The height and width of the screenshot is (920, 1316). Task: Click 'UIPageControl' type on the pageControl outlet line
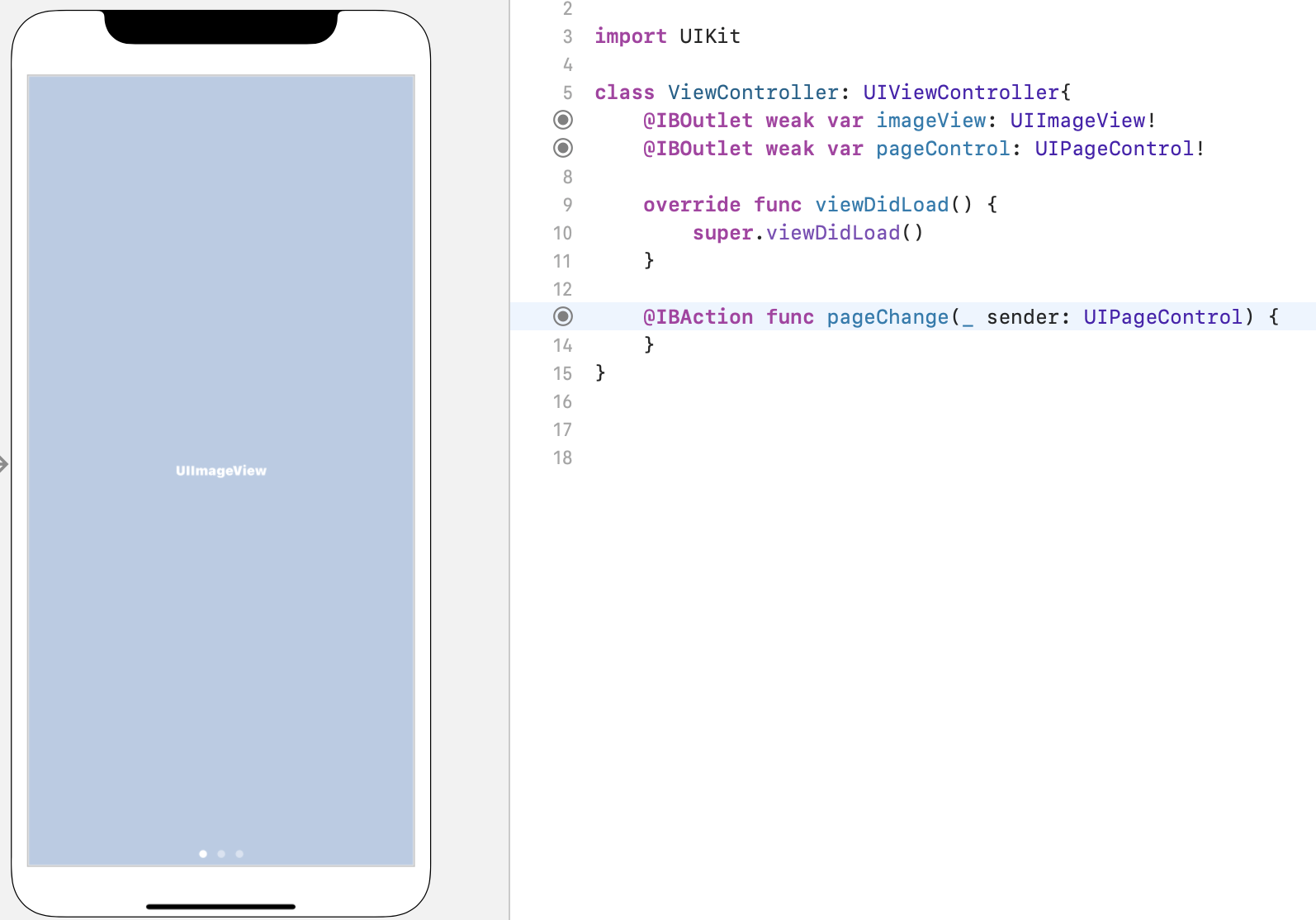[x=1115, y=149]
